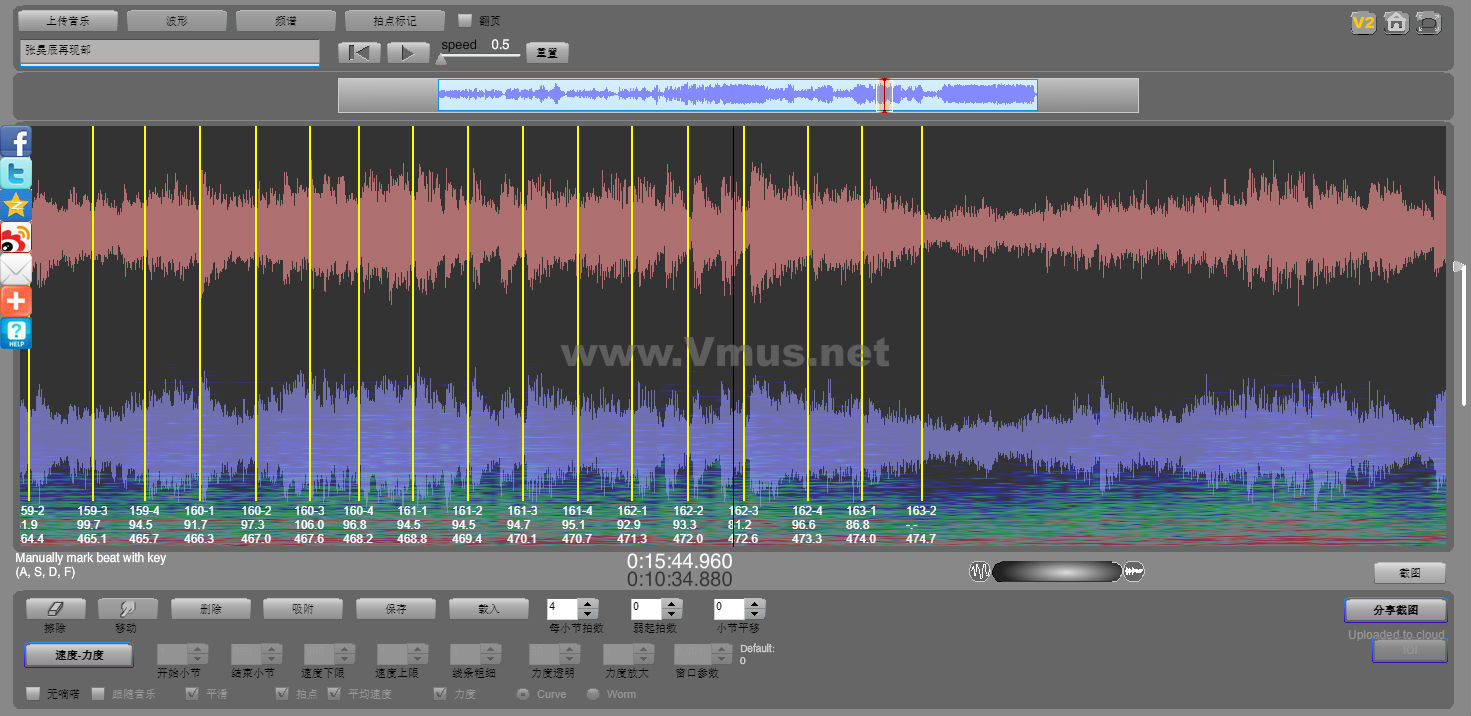Select the move beat tool icon

126,608
